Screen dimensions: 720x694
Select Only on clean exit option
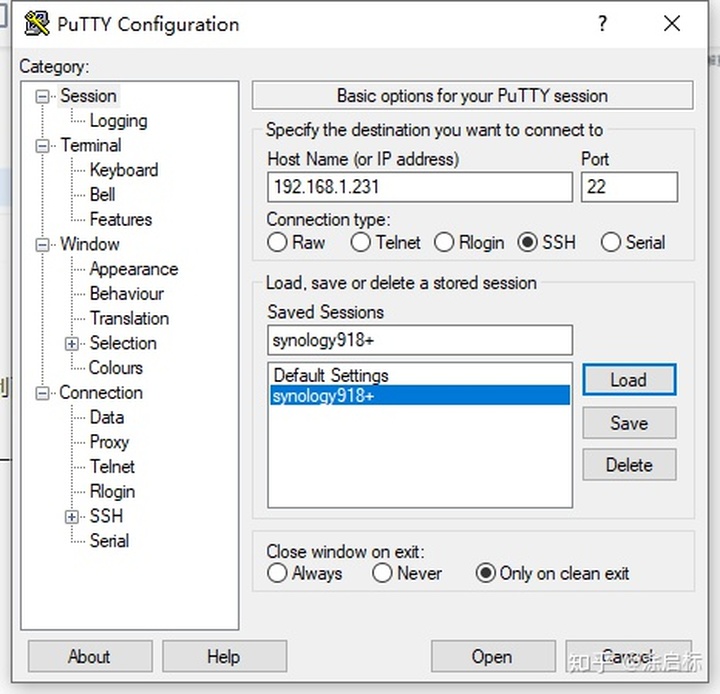coord(485,573)
